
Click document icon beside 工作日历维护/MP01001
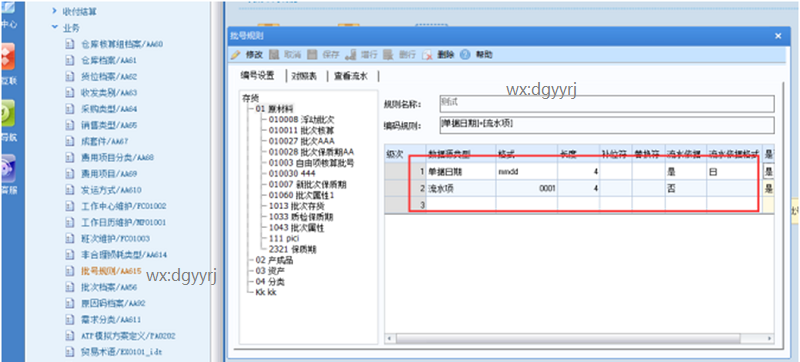pyautogui.click(x=70, y=223)
